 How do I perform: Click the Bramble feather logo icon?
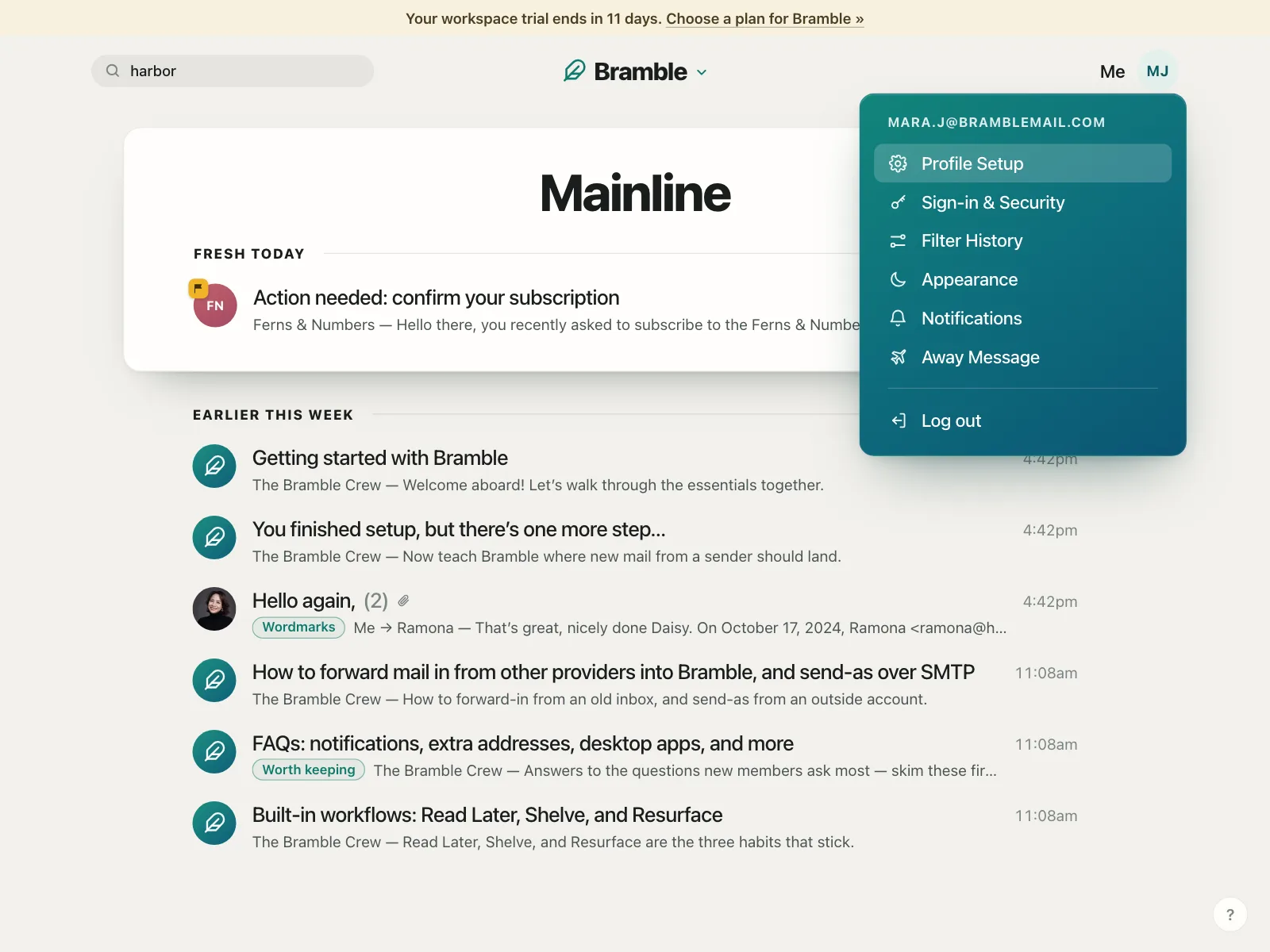pyautogui.click(x=575, y=71)
